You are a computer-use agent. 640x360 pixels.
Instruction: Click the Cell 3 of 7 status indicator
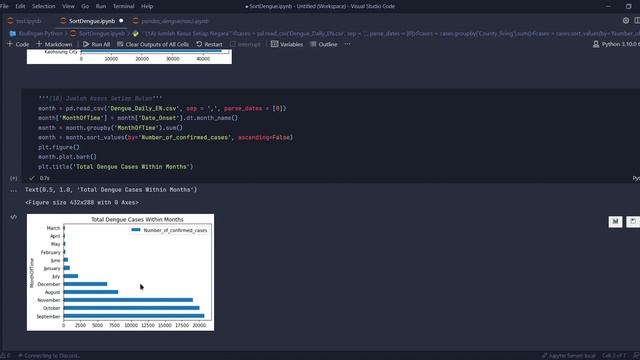coord(614,356)
